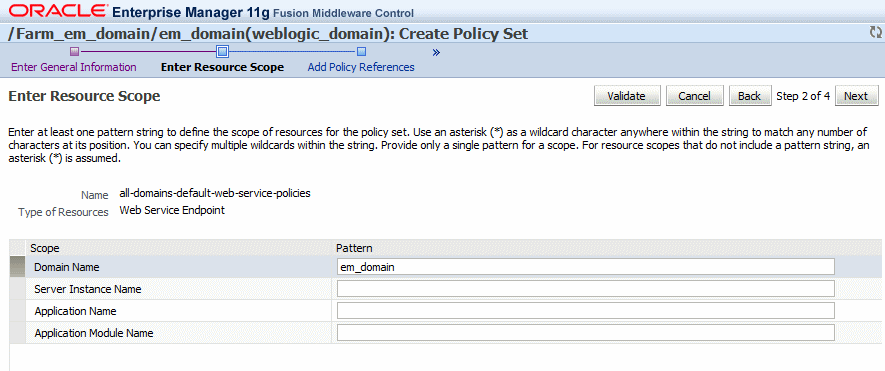The height and width of the screenshot is (371, 885).
Task: Click the Enter Resource Scope step marker
Action: [222, 52]
